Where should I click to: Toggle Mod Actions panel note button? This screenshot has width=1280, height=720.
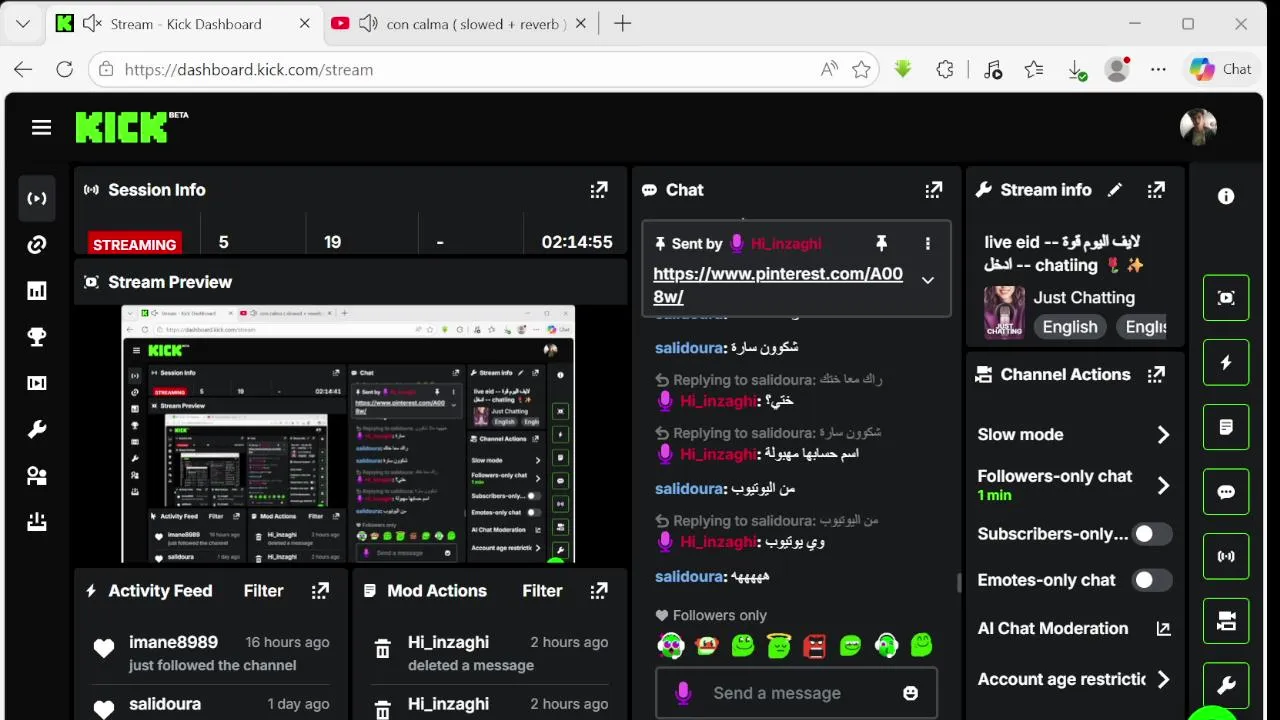1226,427
